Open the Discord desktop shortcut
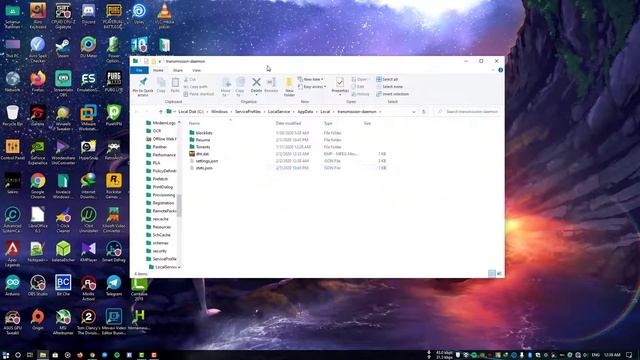 tap(88, 14)
